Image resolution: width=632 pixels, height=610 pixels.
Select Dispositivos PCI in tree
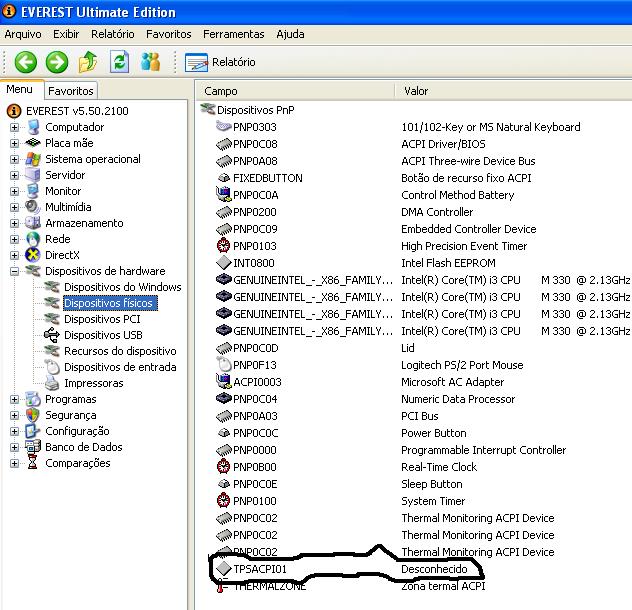point(102,319)
